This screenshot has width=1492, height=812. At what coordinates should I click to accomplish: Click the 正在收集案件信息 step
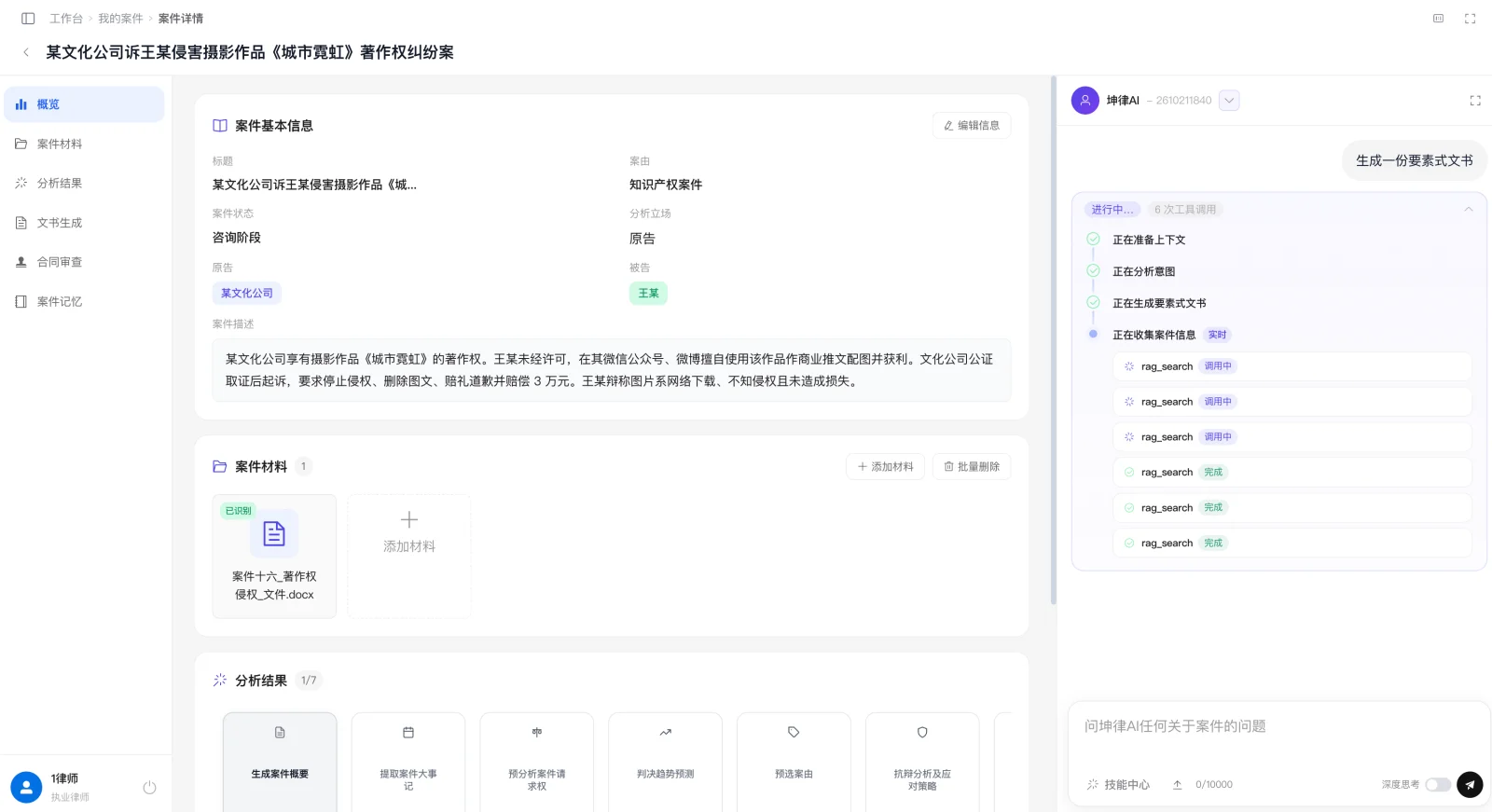coord(1154,335)
